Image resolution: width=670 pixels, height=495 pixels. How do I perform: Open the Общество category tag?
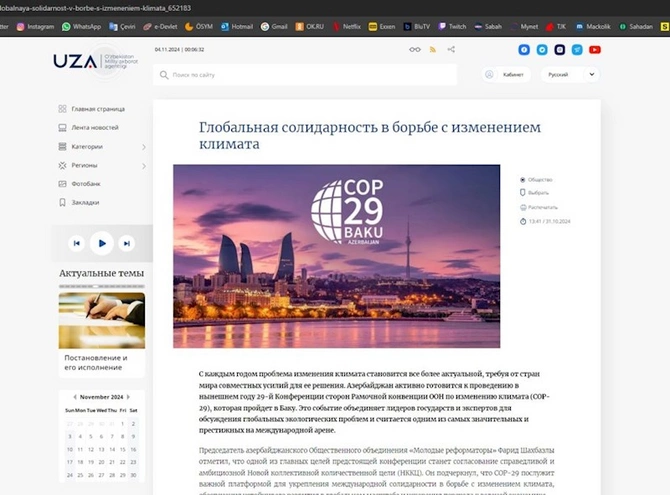(x=536, y=180)
